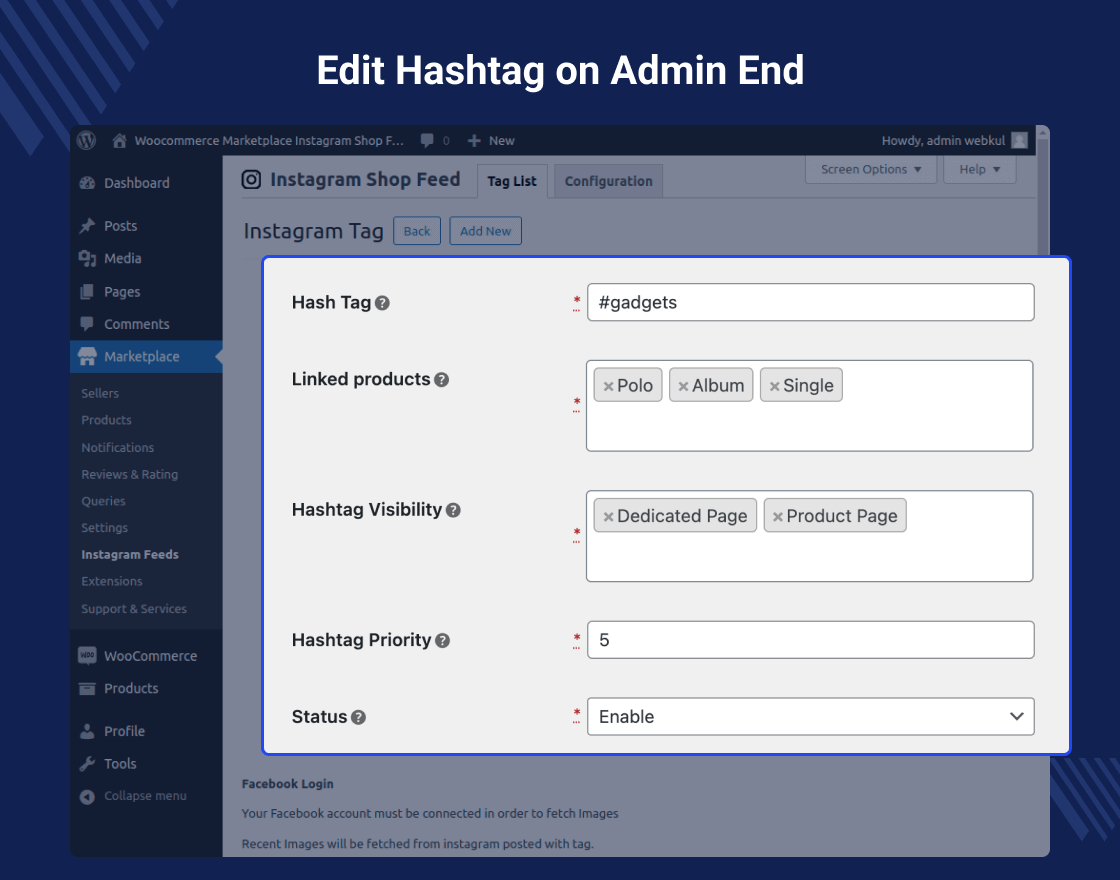Viewport: 1120px width, 880px height.
Task: Click the Posts pin icon
Action: click(x=87, y=226)
